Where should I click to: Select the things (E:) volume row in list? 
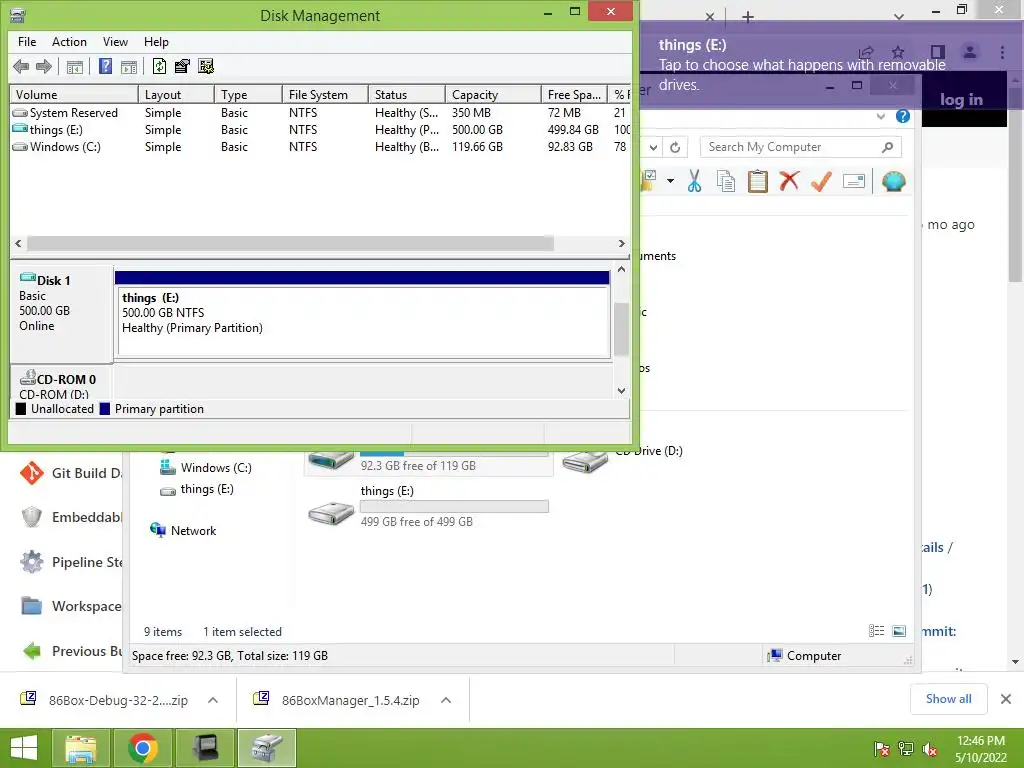coord(320,130)
